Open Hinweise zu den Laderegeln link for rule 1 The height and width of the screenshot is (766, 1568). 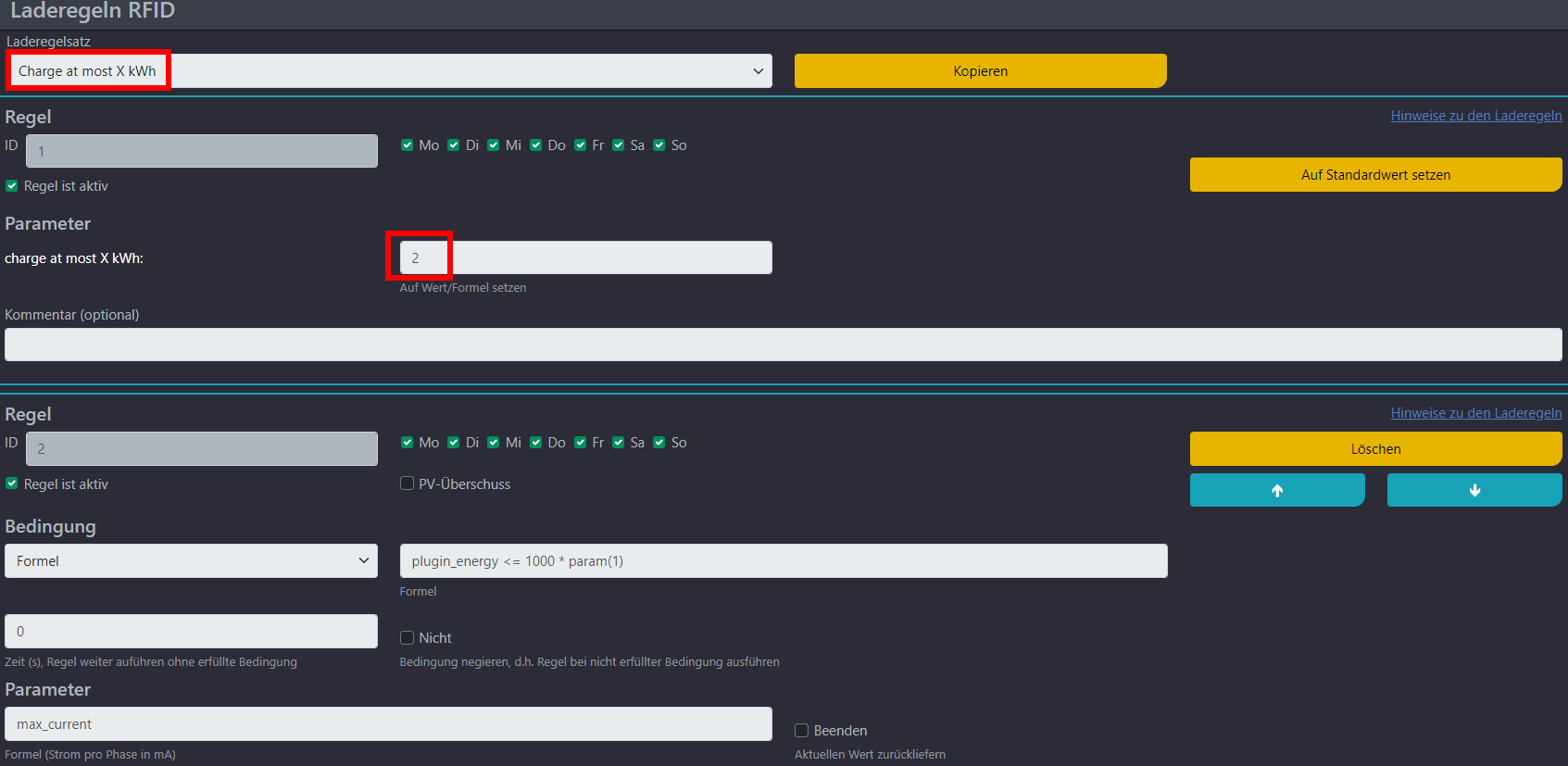(x=1475, y=116)
